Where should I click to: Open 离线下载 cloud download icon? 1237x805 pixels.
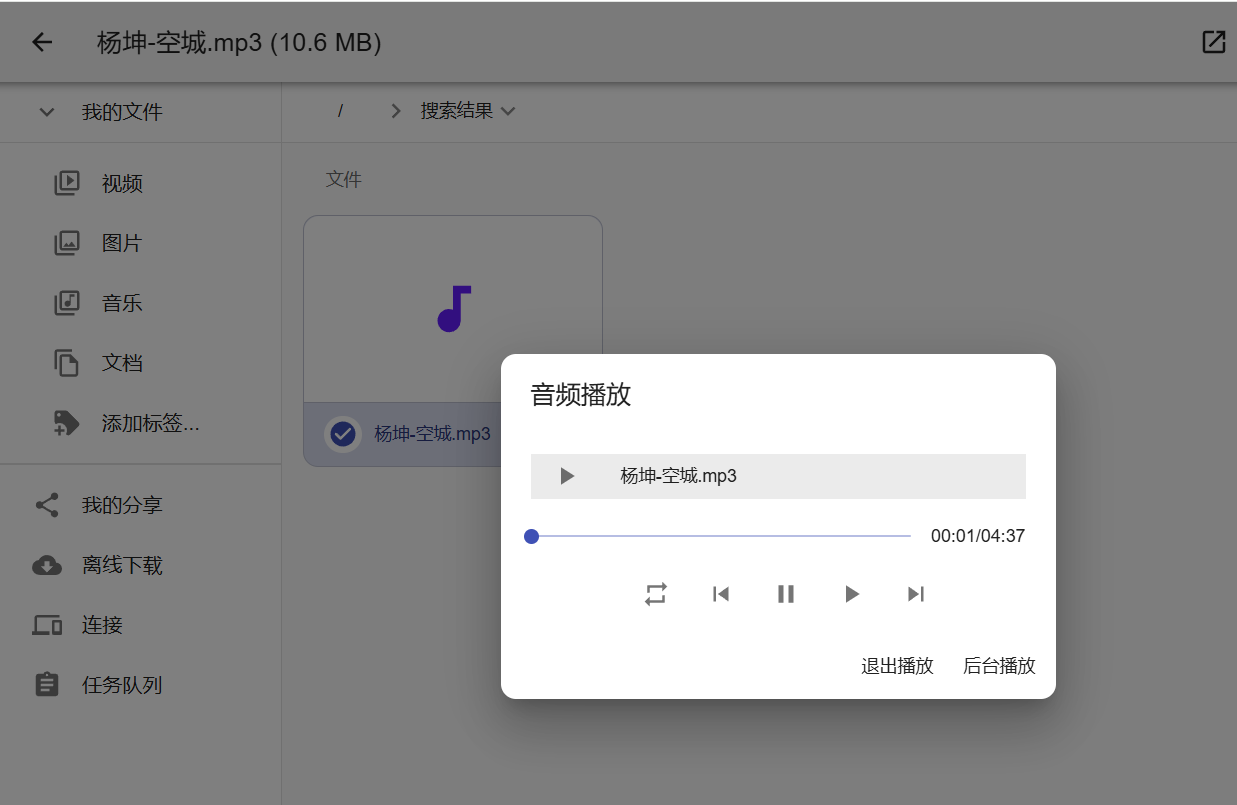pyautogui.click(x=47, y=566)
